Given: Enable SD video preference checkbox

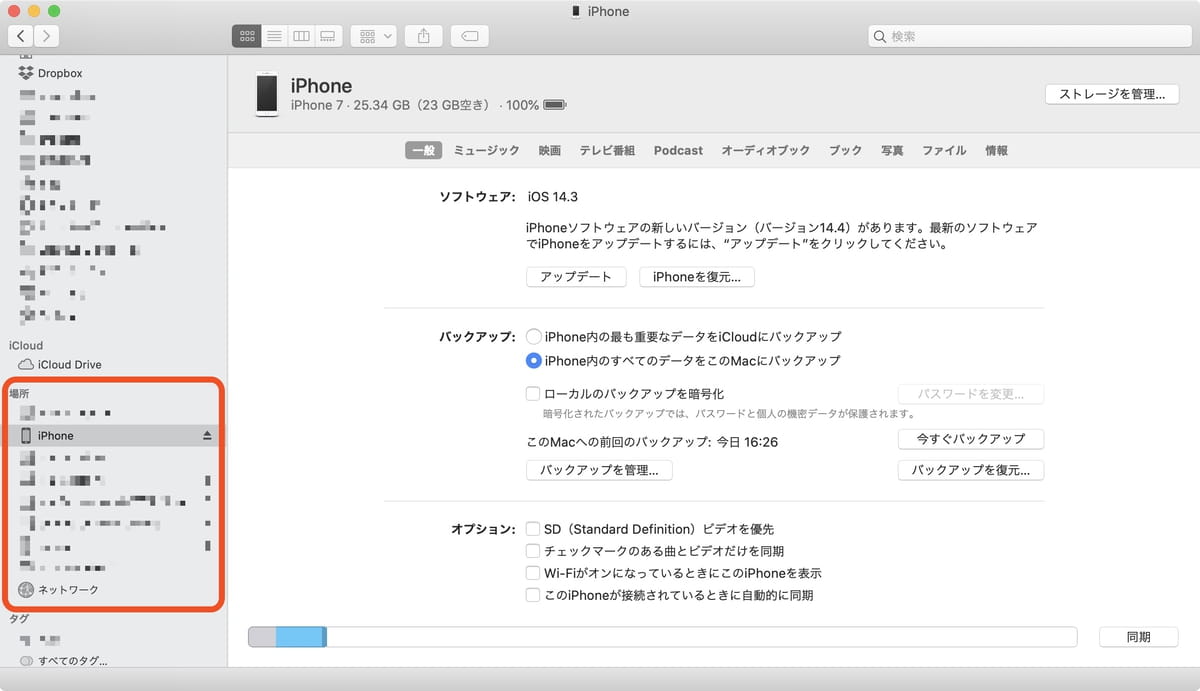Looking at the screenshot, I should coord(534,529).
